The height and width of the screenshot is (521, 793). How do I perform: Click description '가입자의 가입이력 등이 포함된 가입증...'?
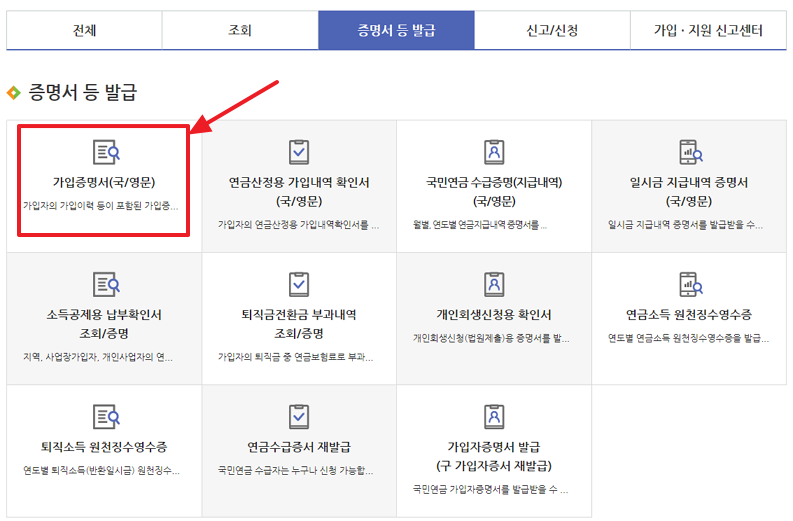tap(101, 206)
